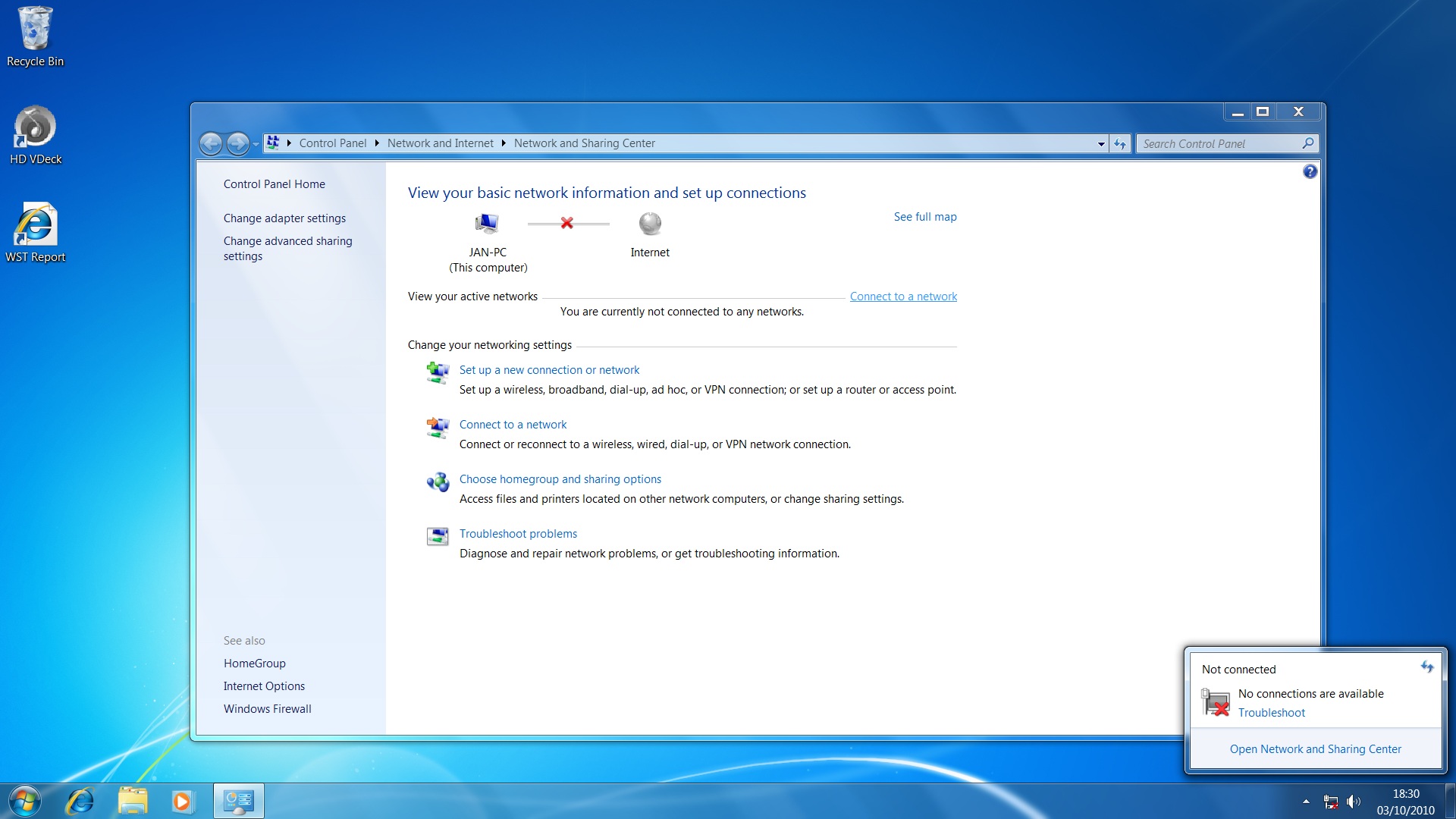Select Network and Sharing Center breadcrumb
This screenshot has height=819, width=1456.
click(x=584, y=143)
